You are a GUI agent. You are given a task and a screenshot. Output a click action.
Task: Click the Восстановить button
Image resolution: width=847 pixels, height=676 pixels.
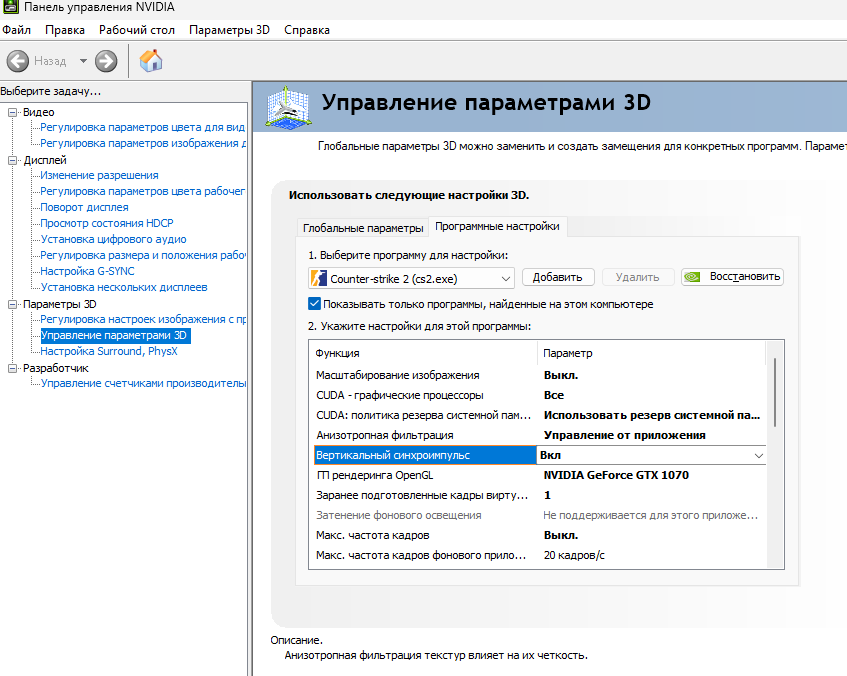[x=732, y=277]
